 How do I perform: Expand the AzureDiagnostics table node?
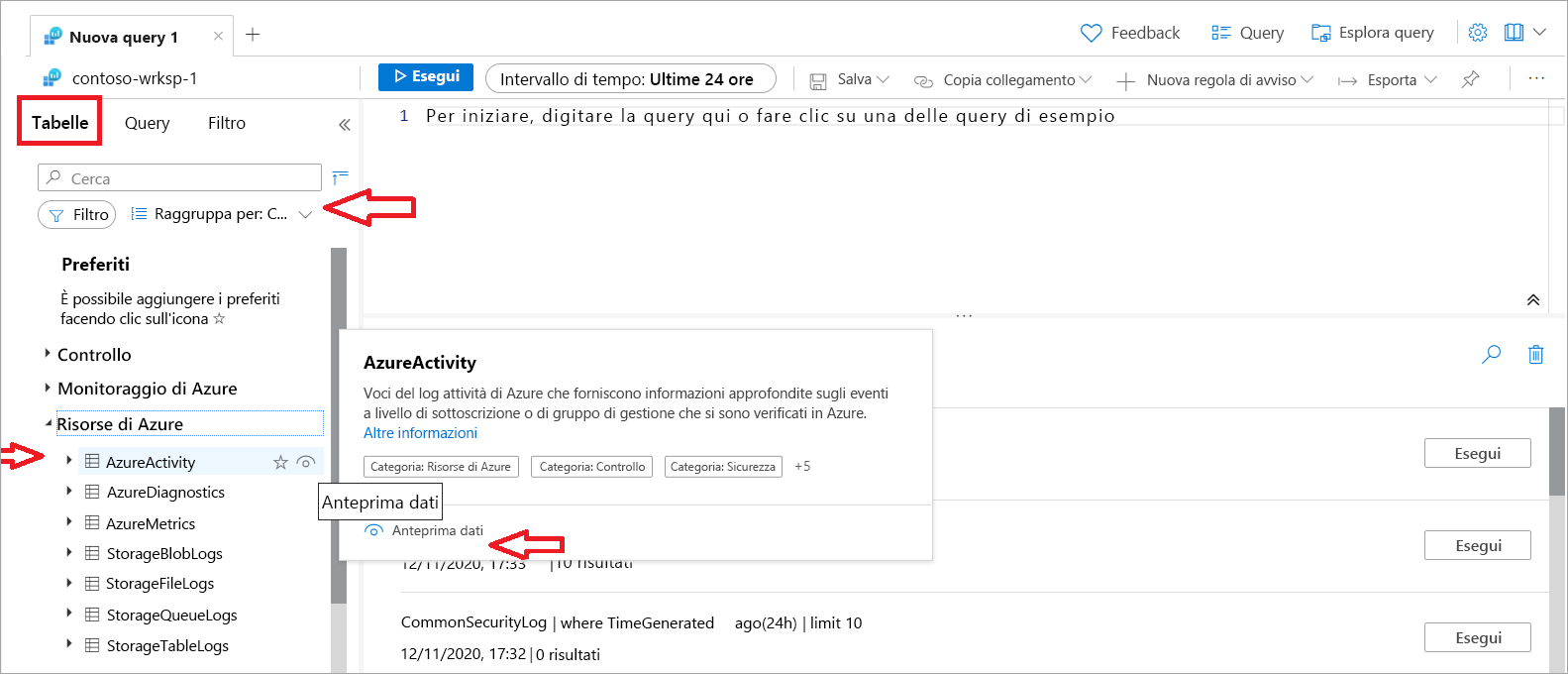pos(68,491)
